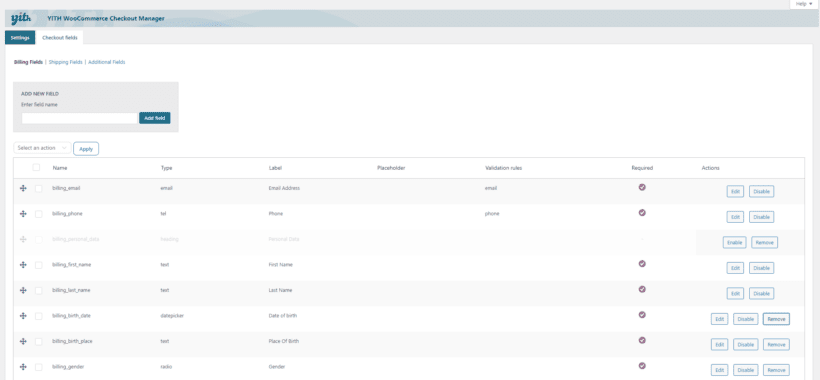Click the required checkmark for billing_email
The height and width of the screenshot is (380, 820).
[x=642, y=187]
